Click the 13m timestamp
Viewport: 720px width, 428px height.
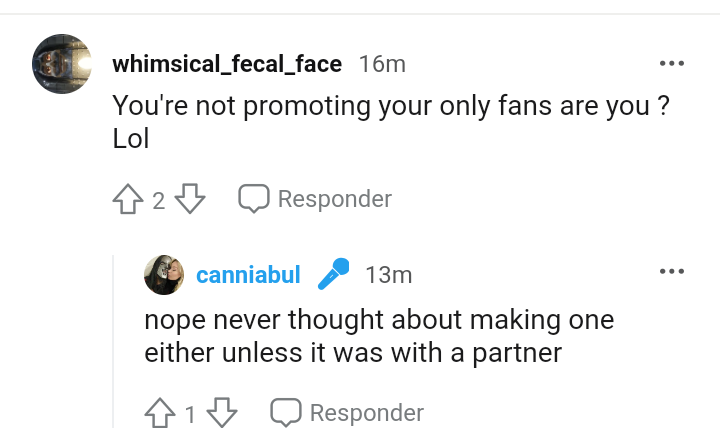tap(389, 275)
